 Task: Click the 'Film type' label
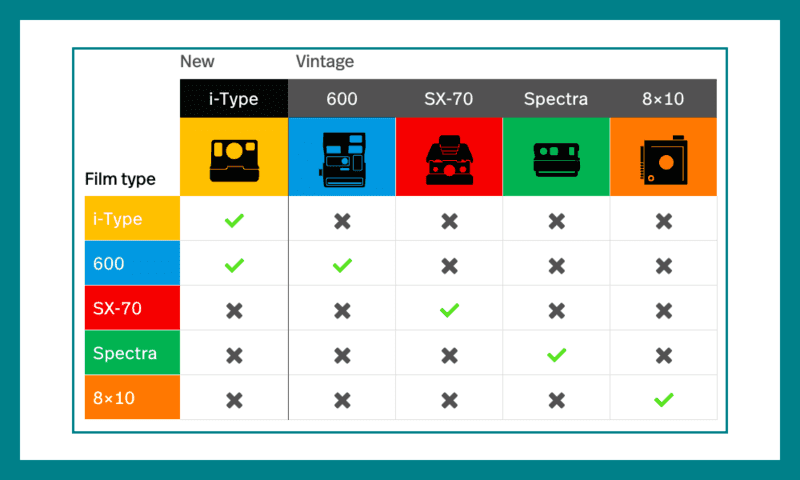120,179
